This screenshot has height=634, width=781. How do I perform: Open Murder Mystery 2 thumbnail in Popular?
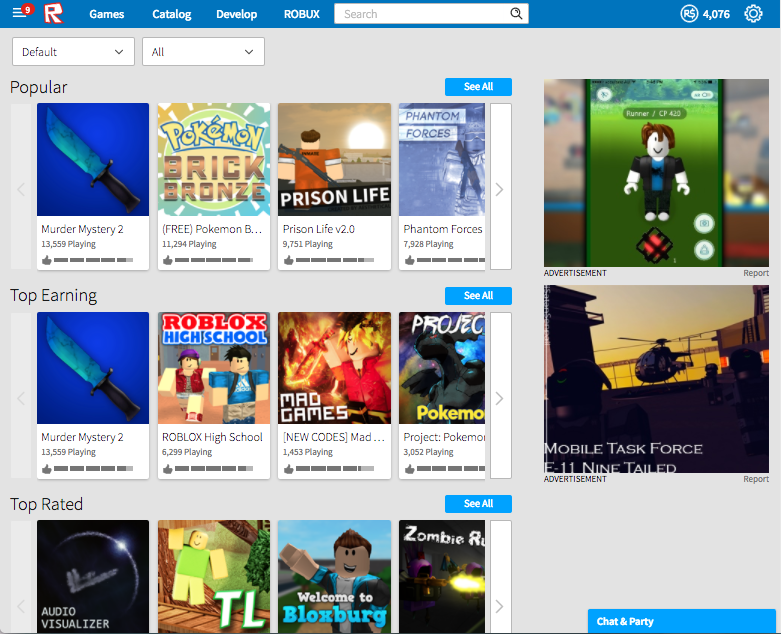(x=93, y=159)
